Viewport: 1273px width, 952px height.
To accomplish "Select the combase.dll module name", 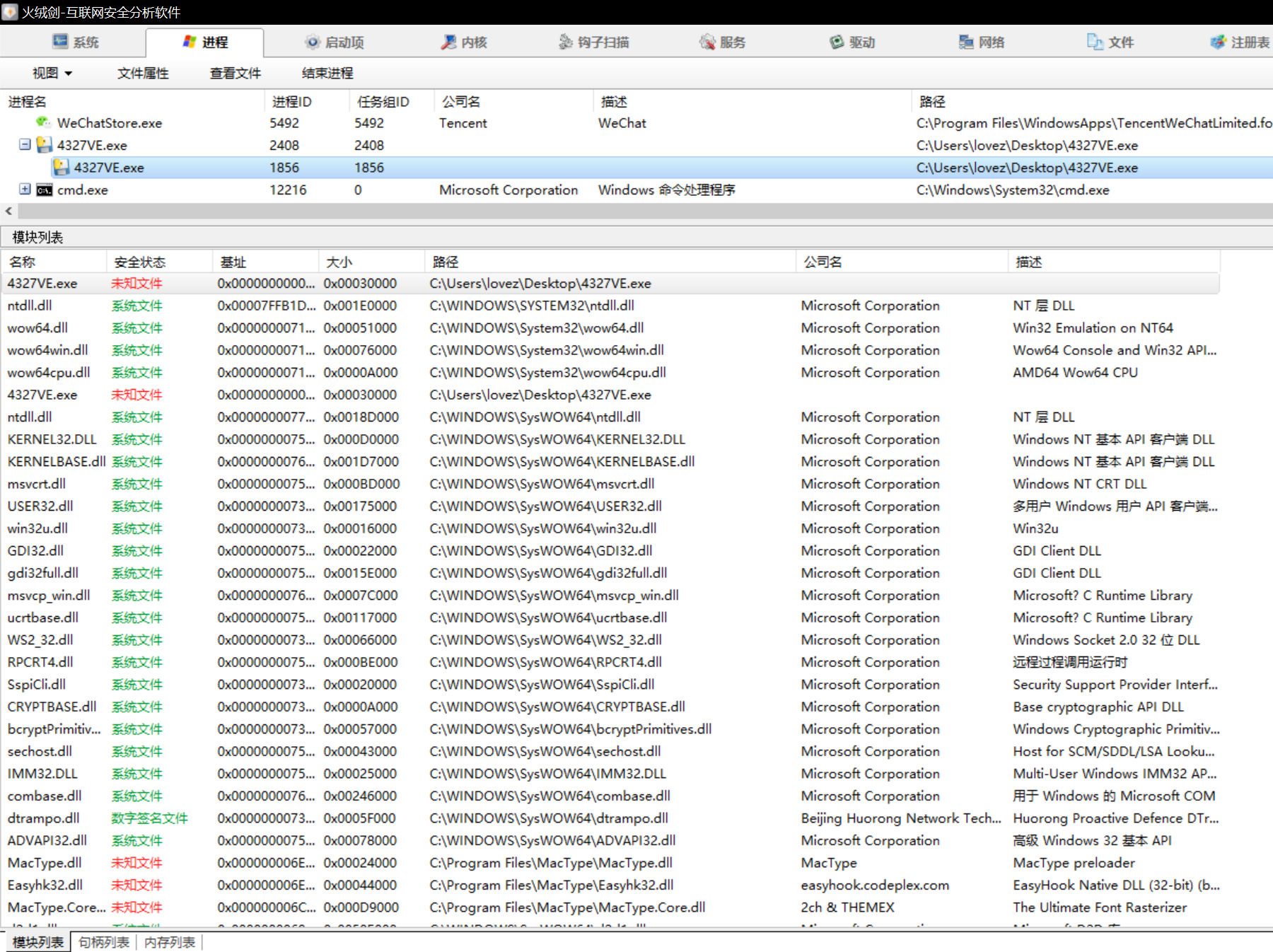I will pos(45,796).
